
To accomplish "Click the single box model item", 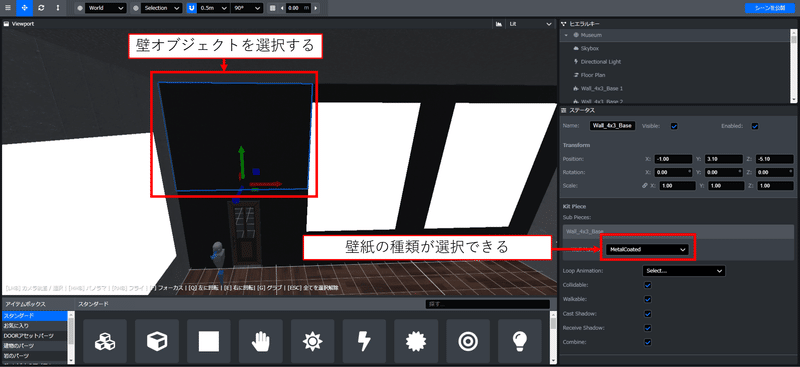I will coord(157,341).
